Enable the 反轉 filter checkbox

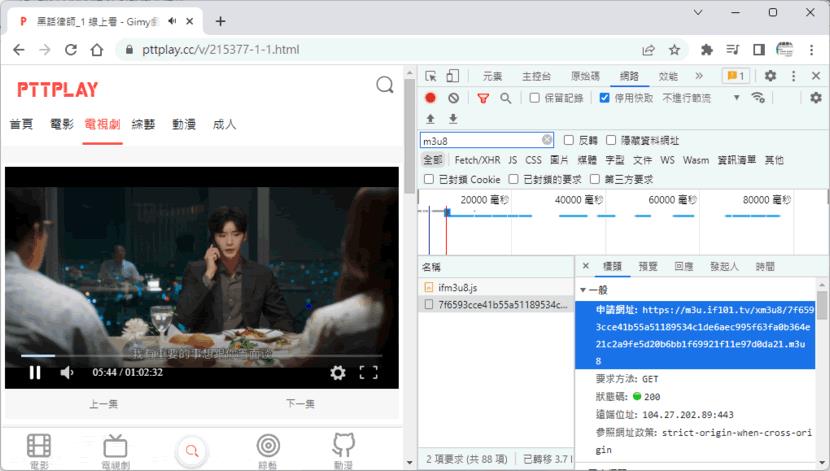(569, 140)
